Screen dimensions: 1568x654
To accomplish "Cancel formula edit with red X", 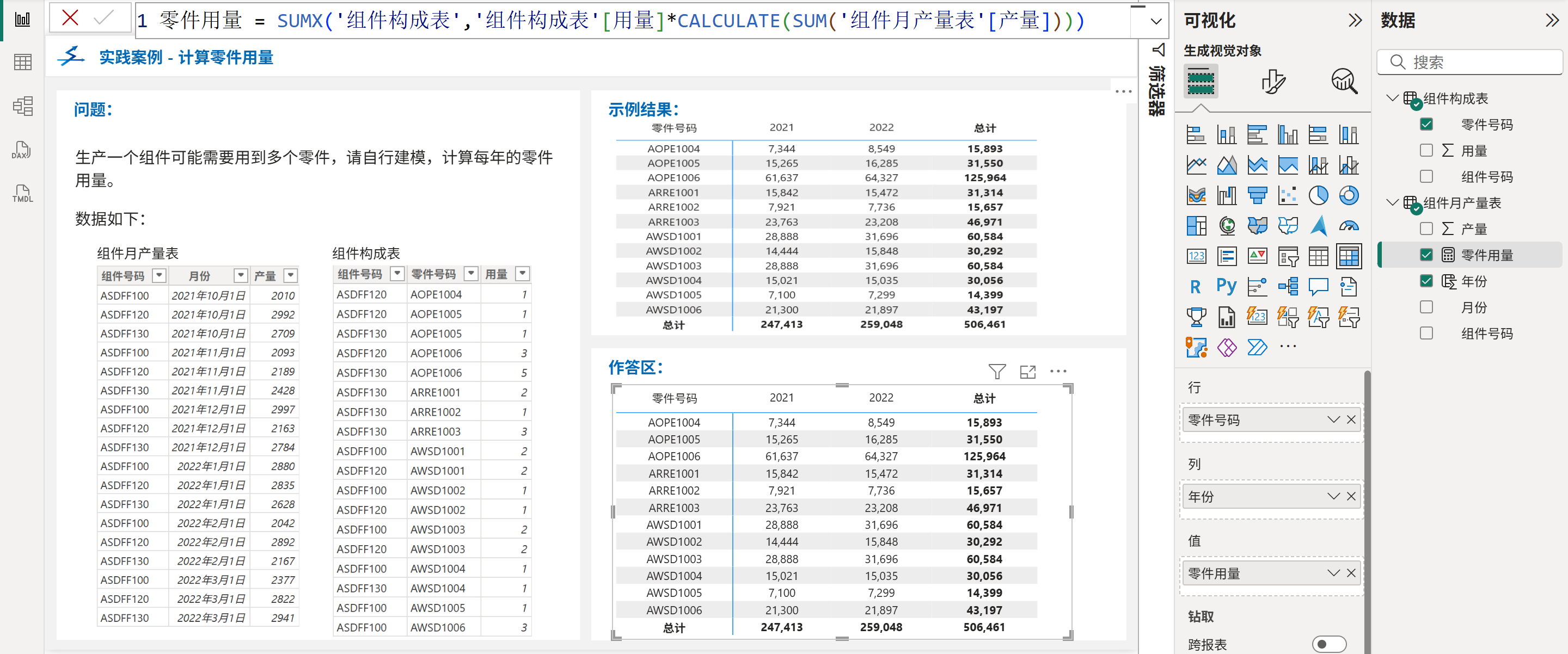I will tap(71, 17).
